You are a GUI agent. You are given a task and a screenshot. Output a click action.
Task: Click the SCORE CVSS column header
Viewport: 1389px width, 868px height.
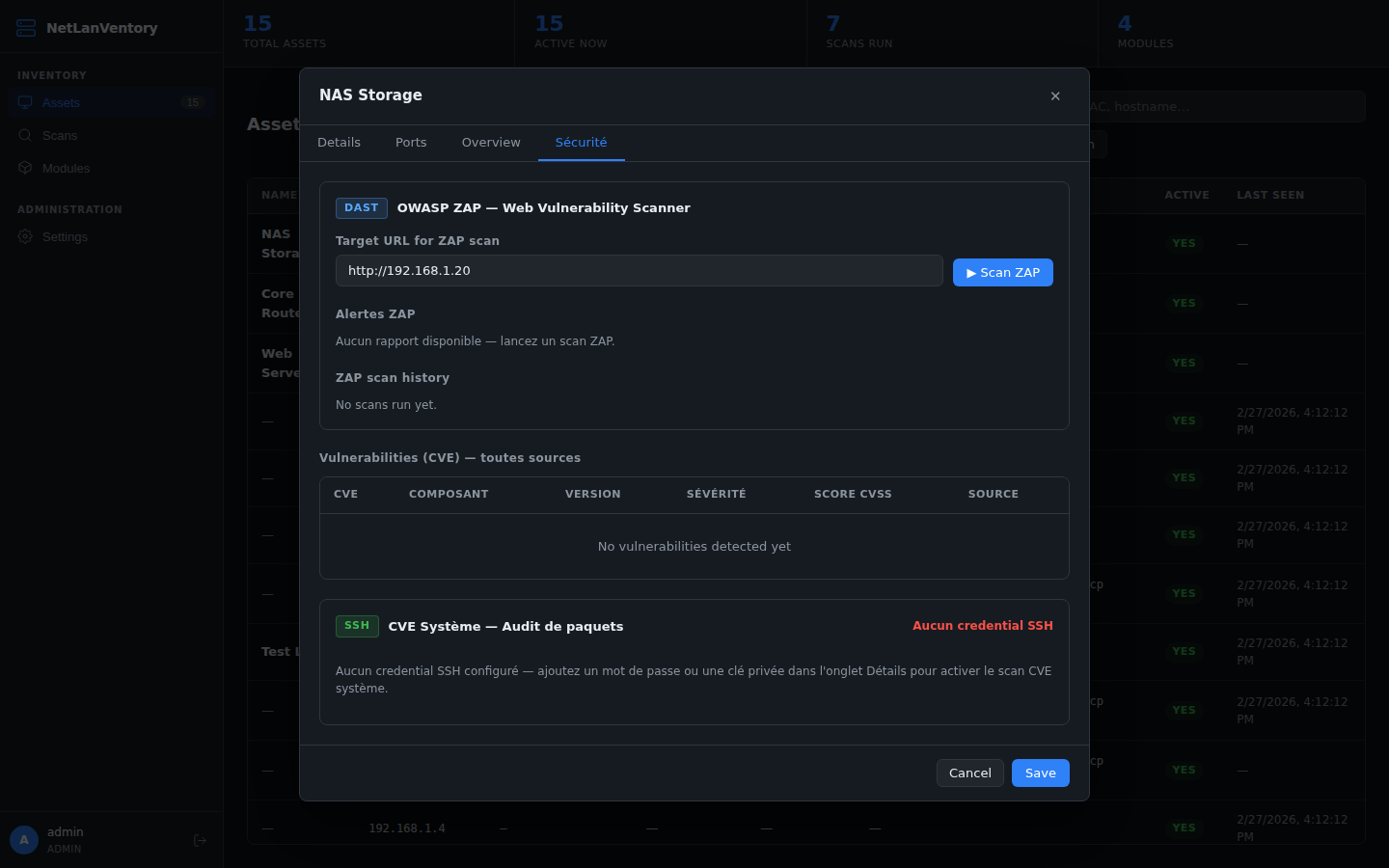click(853, 494)
